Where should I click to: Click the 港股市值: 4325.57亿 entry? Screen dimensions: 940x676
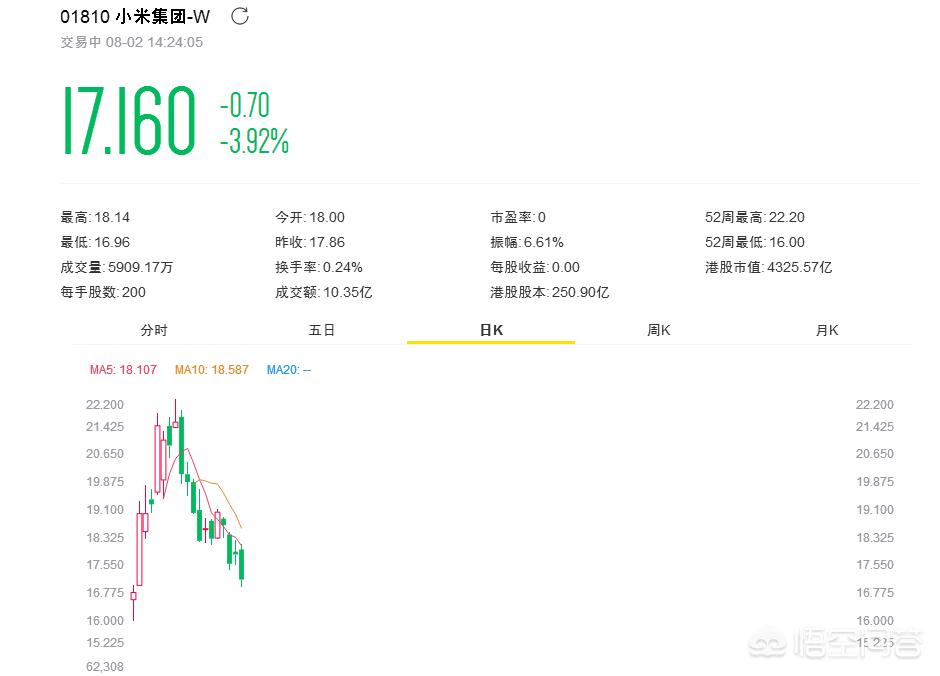769,268
